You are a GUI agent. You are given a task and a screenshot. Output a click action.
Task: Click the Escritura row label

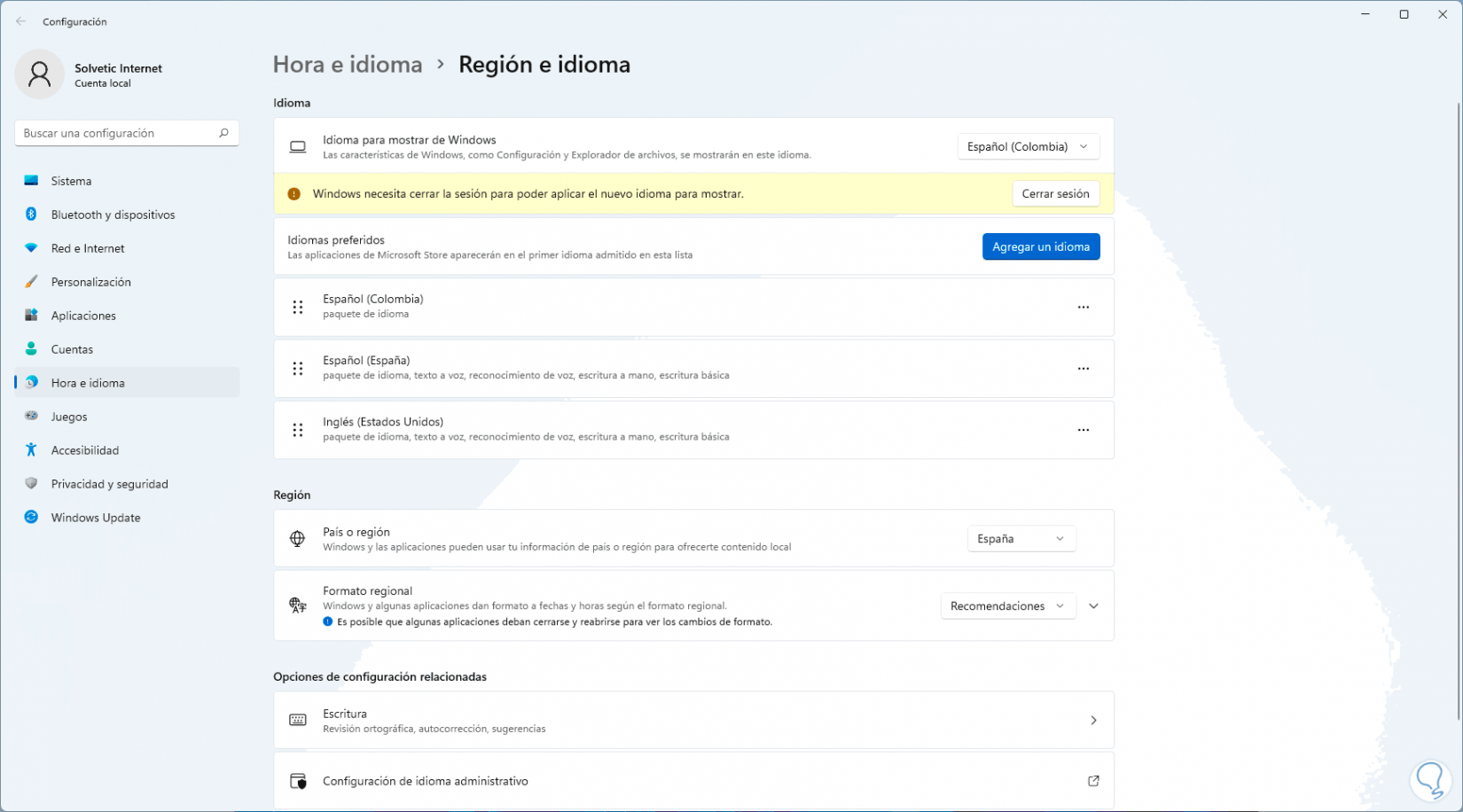coord(345,714)
